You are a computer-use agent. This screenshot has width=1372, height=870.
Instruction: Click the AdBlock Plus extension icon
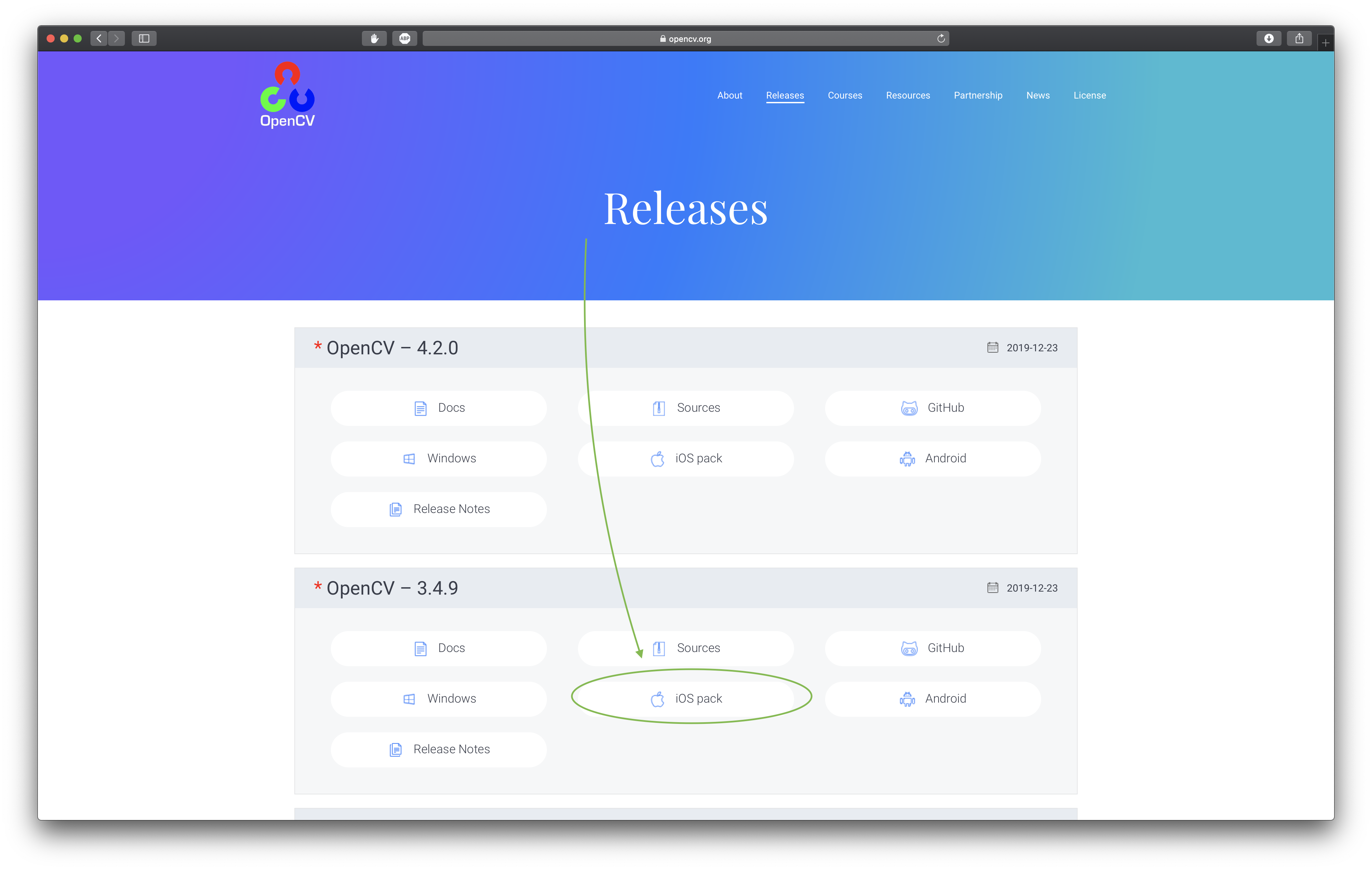(404, 39)
